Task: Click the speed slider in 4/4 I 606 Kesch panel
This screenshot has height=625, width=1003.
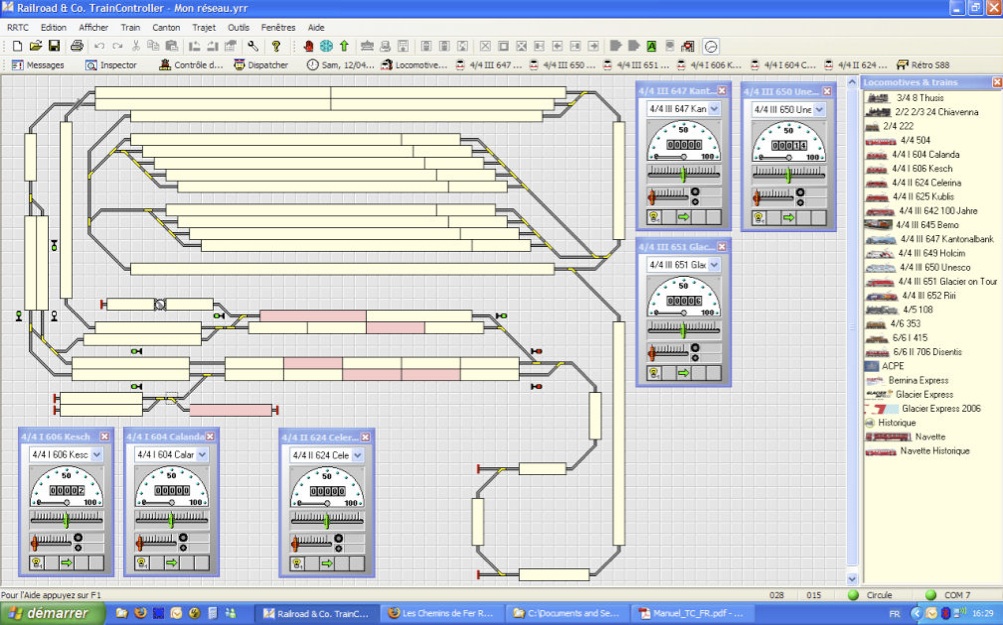Action: pos(67,519)
